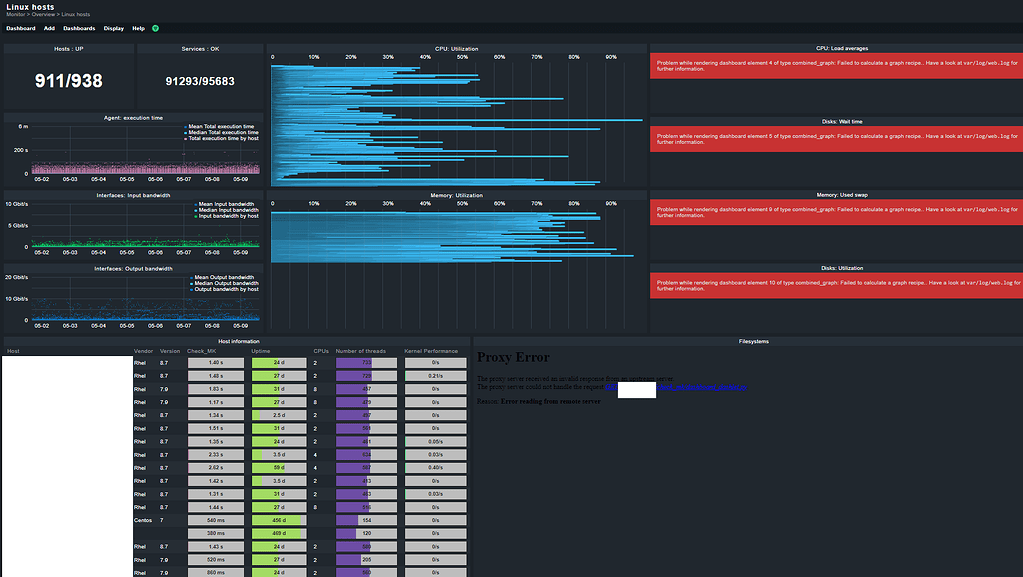Open the dashboard link in the Proxy Error message
The image size is (1023, 577).
click(700, 387)
